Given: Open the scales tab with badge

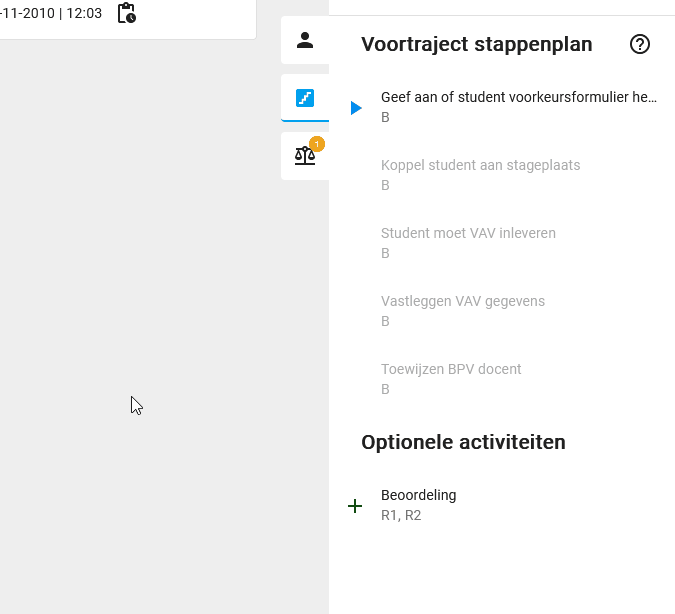Looking at the screenshot, I should [x=305, y=155].
